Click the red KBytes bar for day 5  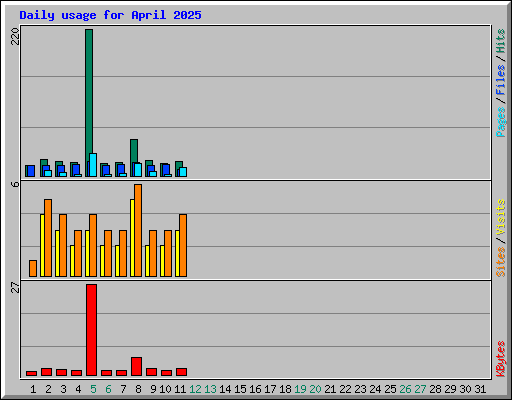coord(91,330)
